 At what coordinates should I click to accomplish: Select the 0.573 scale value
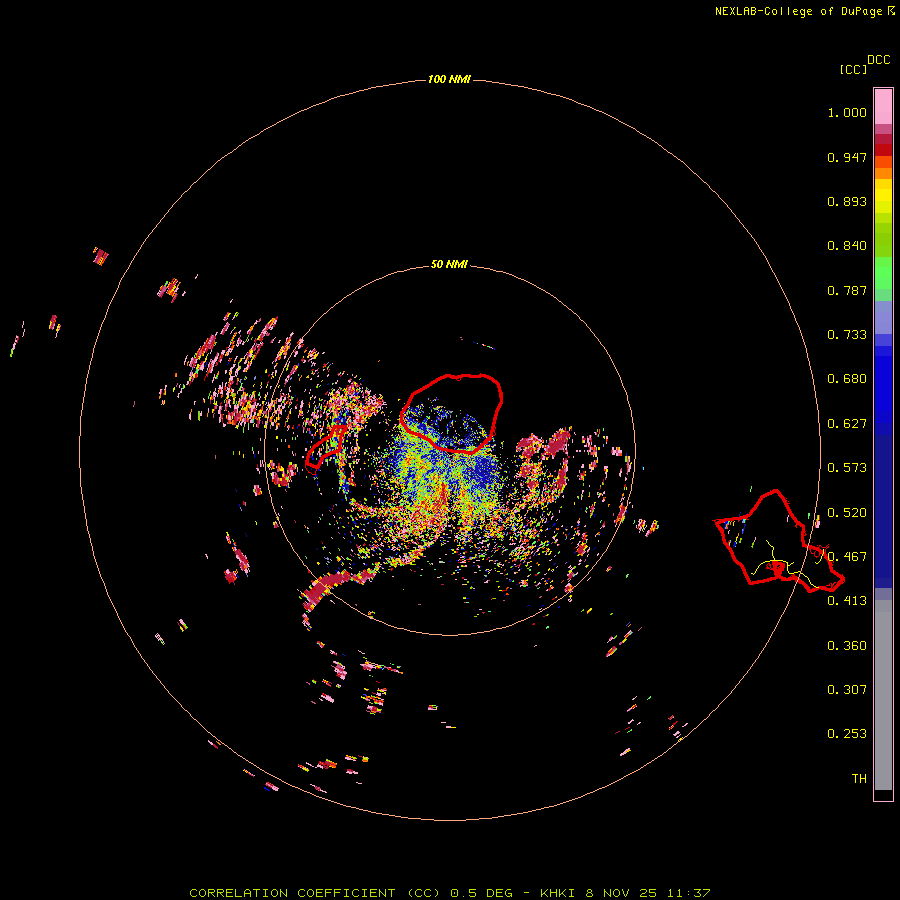coord(847,468)
